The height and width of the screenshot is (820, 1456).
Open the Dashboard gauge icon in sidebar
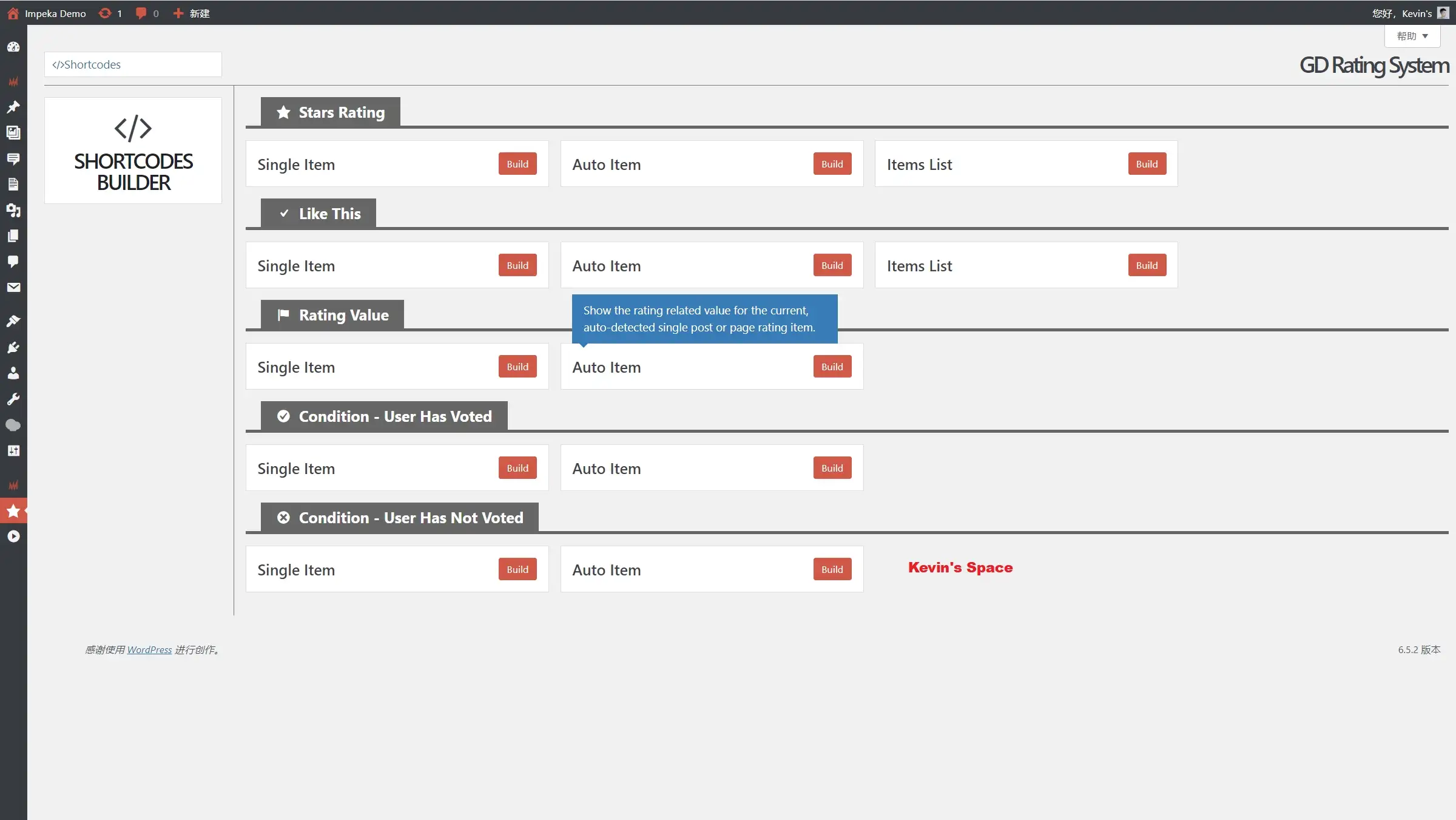pos(13,47)
